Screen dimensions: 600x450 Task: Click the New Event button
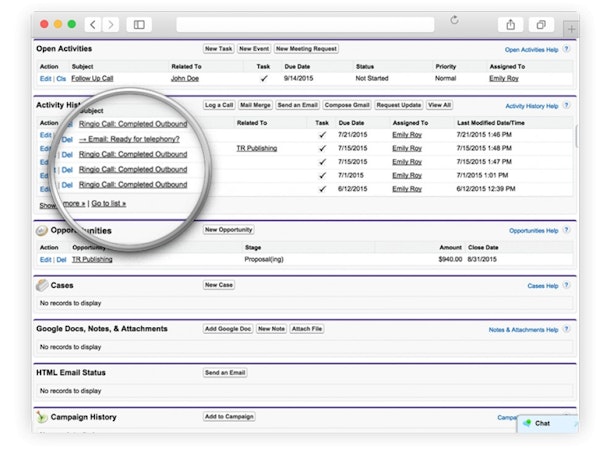254,49
